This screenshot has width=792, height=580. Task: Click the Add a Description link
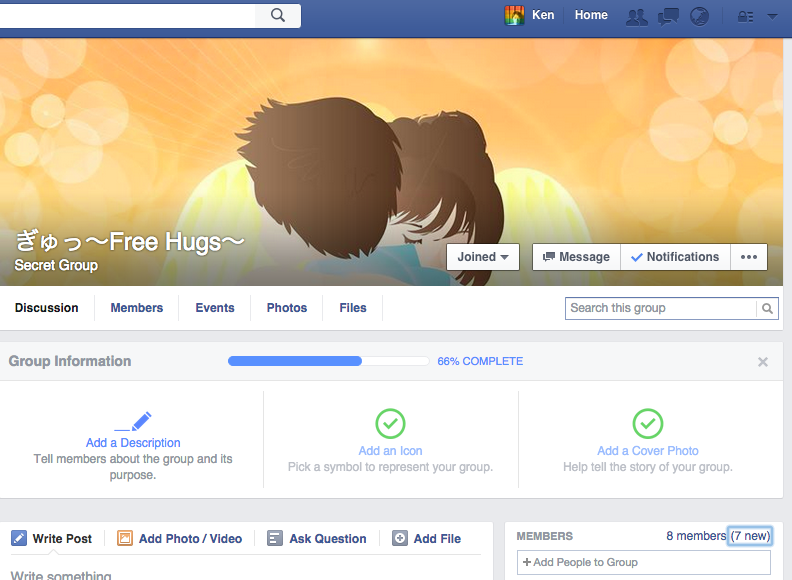pyautogui.click(x=133, y=443)
